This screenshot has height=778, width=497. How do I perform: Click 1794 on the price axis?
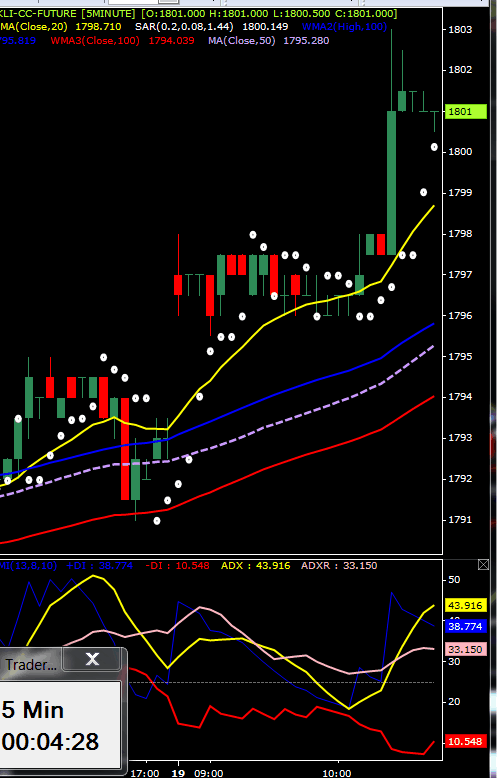460,397
